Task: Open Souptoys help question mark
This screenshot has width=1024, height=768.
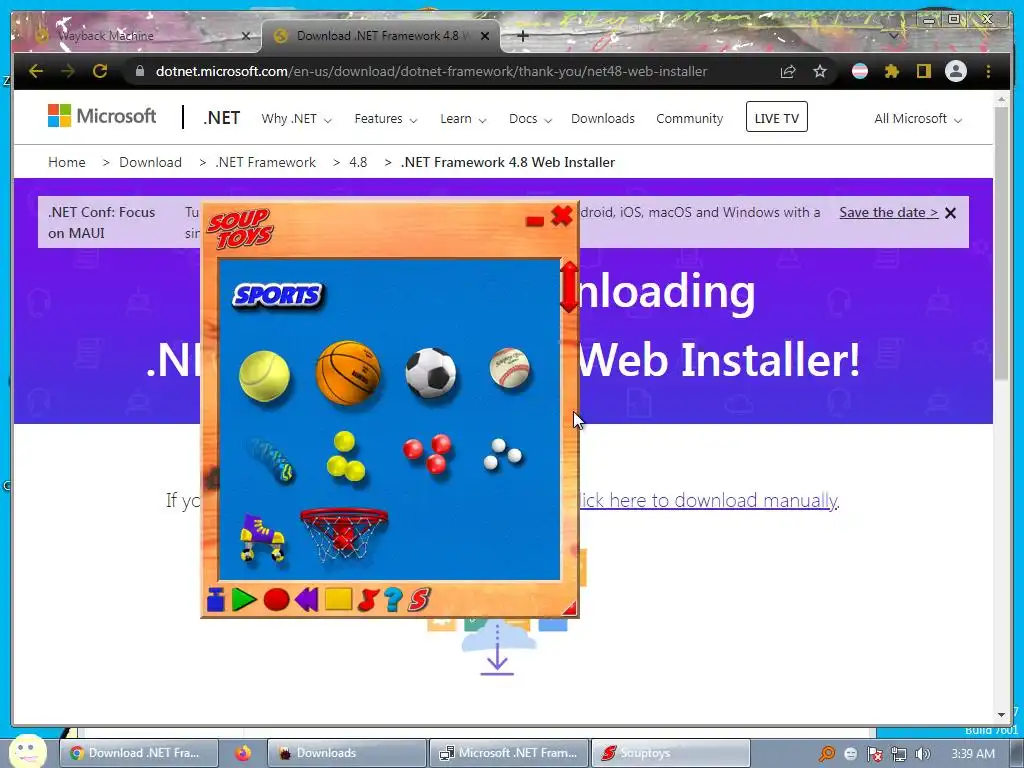Action: point(392,600)
